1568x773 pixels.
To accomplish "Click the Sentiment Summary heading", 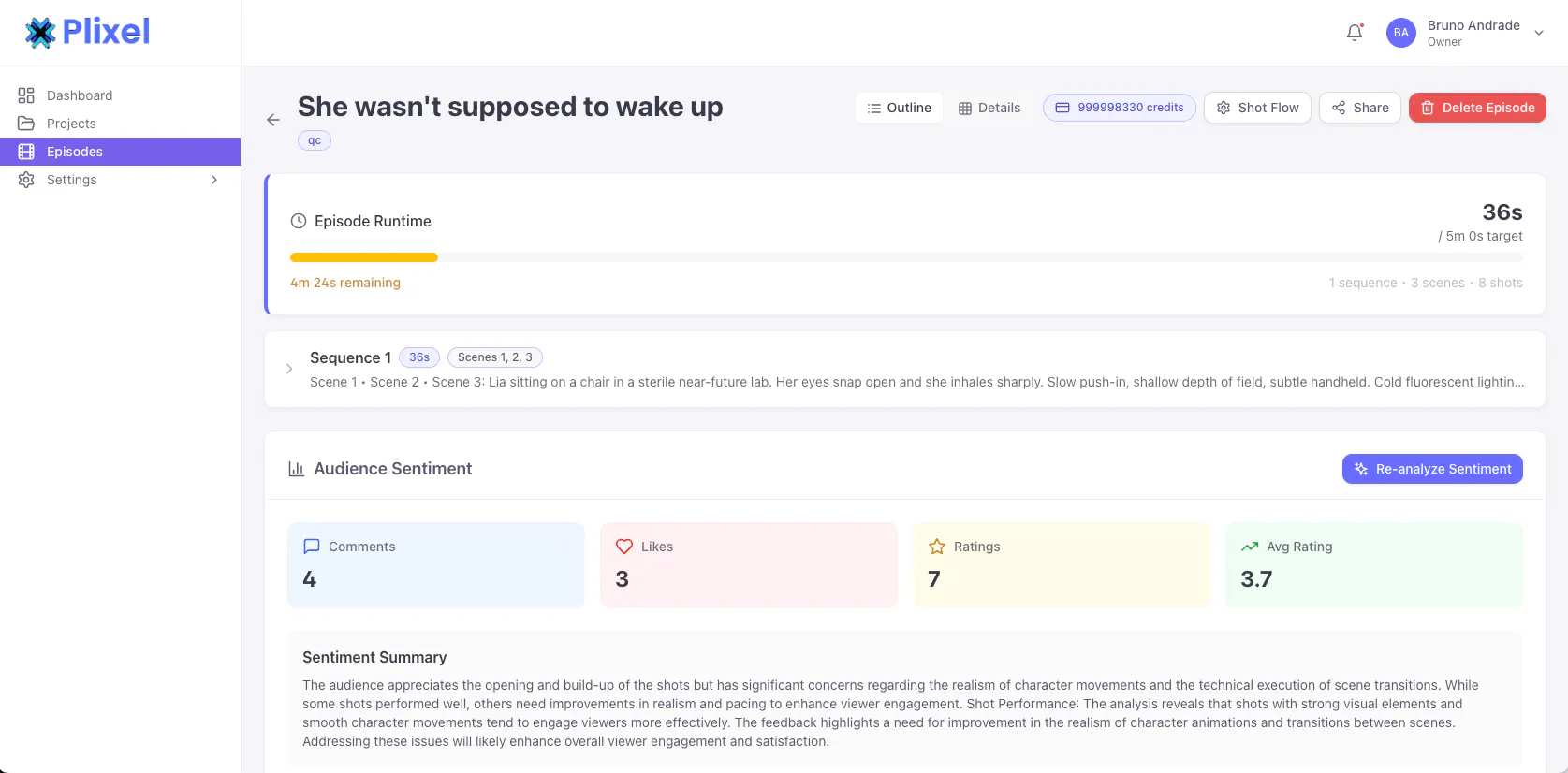I will tap(374, 657).
